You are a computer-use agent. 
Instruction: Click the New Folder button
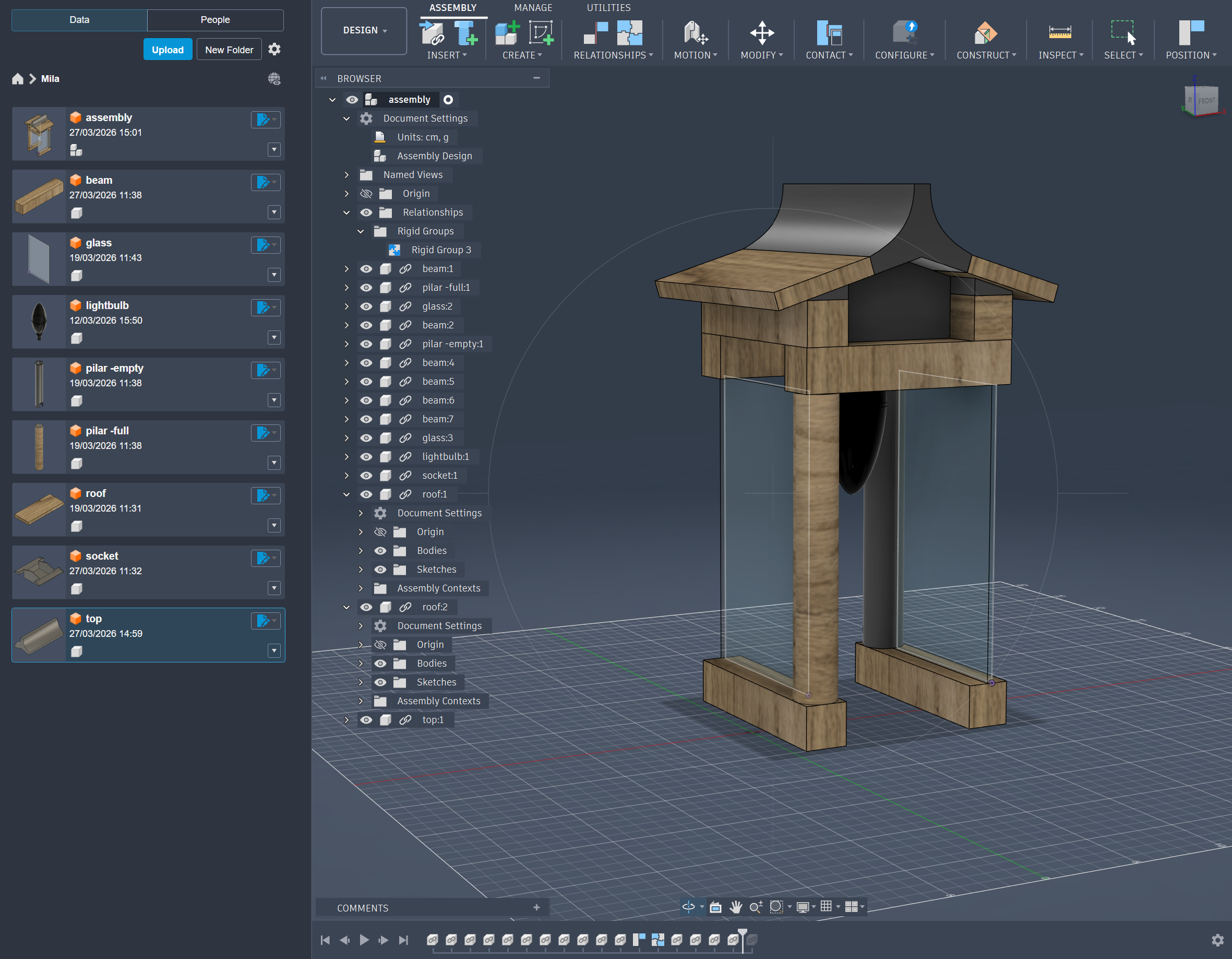[x=229, y=50]
